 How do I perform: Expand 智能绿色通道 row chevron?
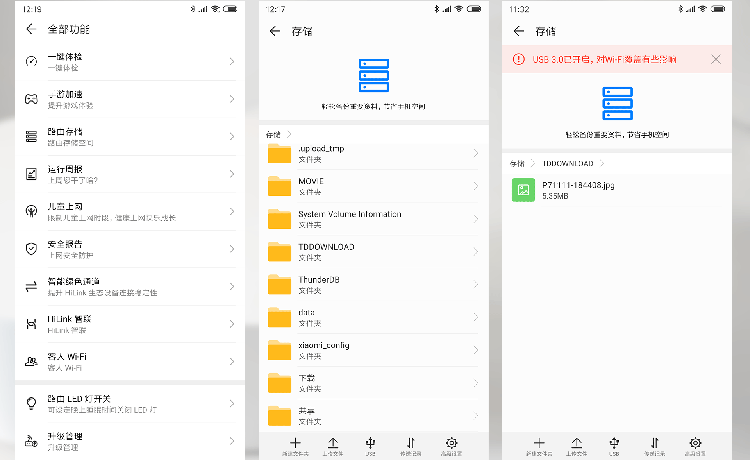(x=232, y=286)
